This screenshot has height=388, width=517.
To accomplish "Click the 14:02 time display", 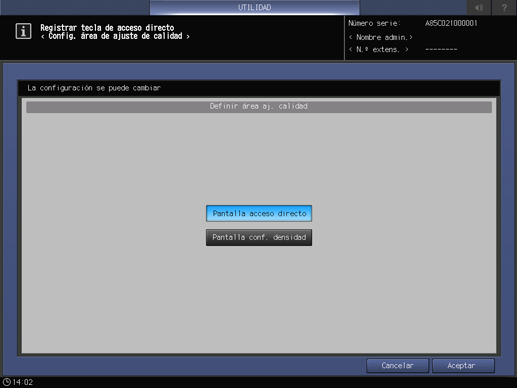I will pos(23,382).
